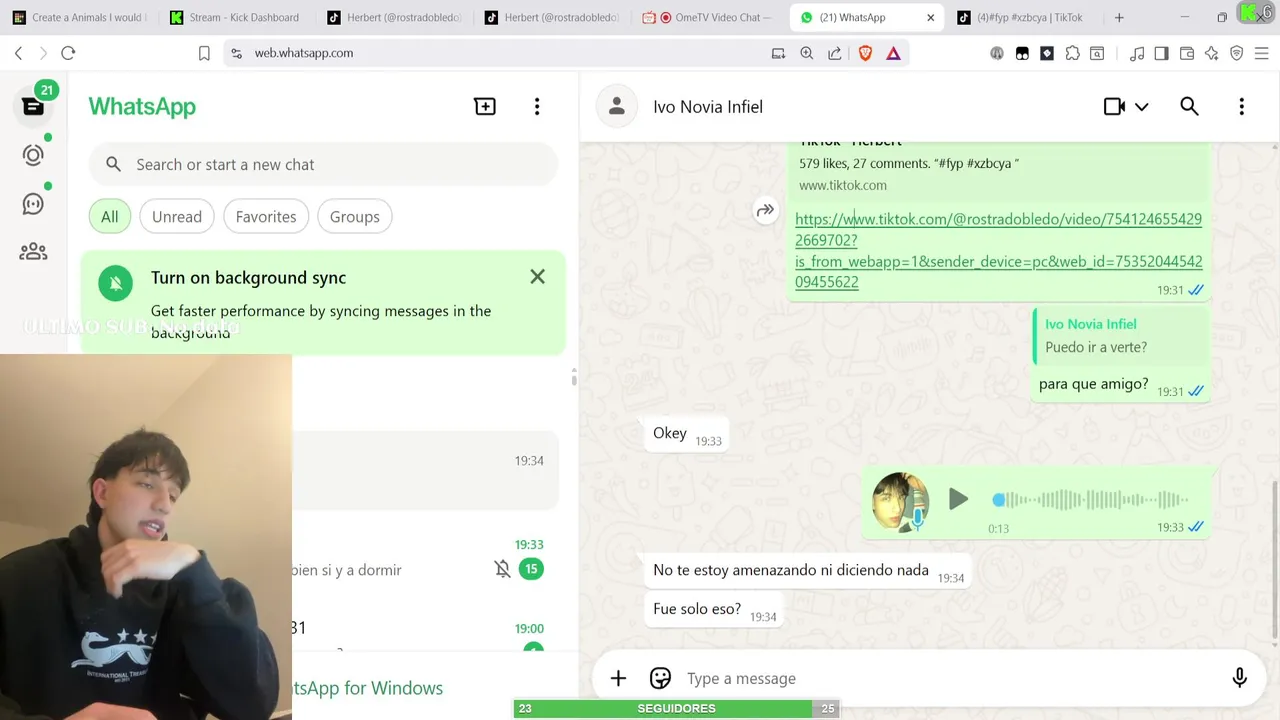Share this page via share icon
Screen dimensions: 1280x720
835,53
